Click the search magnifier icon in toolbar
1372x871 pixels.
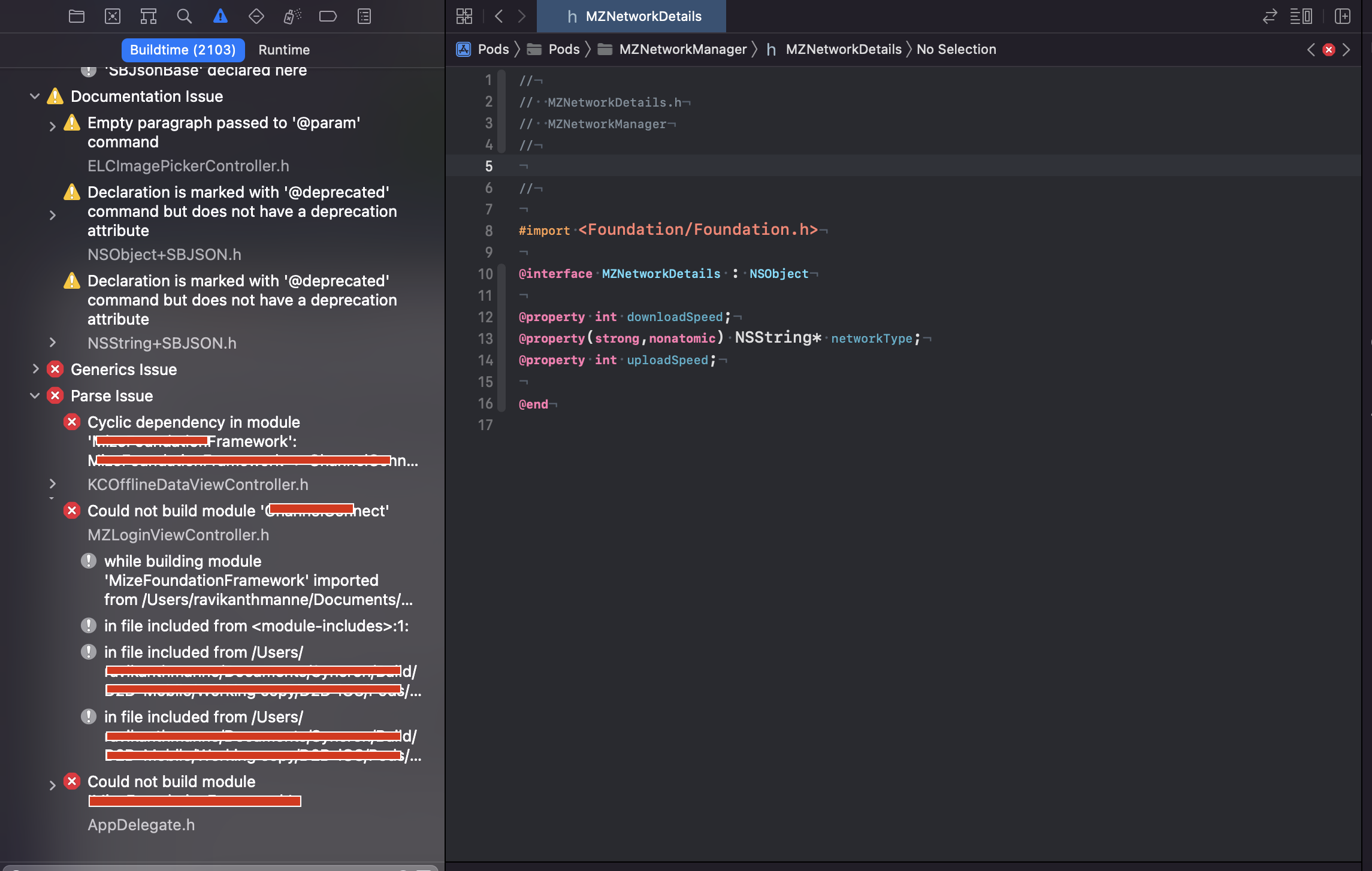tap(183, 15)
